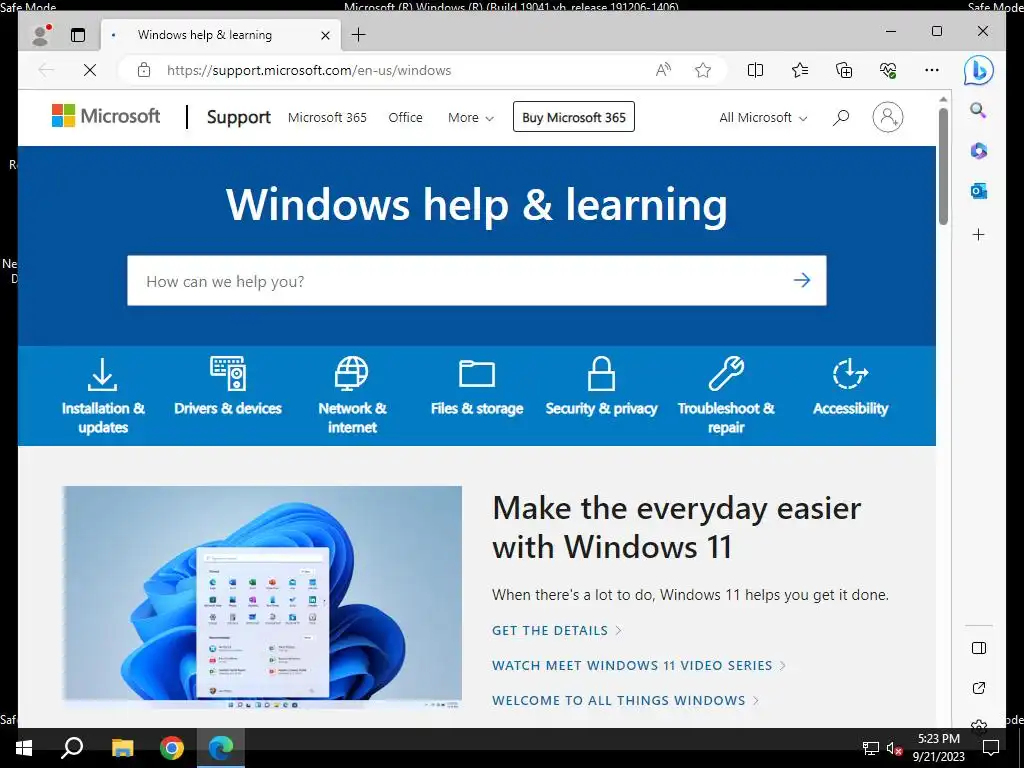Viewport: 1024px width, 768px height.
Task: Open Security & privacy category
Action: pos(601,387)
